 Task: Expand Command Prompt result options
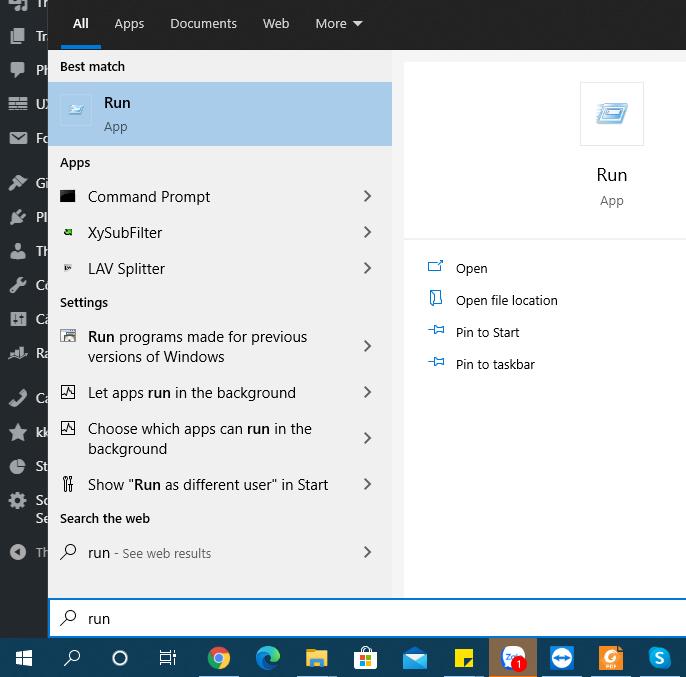(367, 197)
